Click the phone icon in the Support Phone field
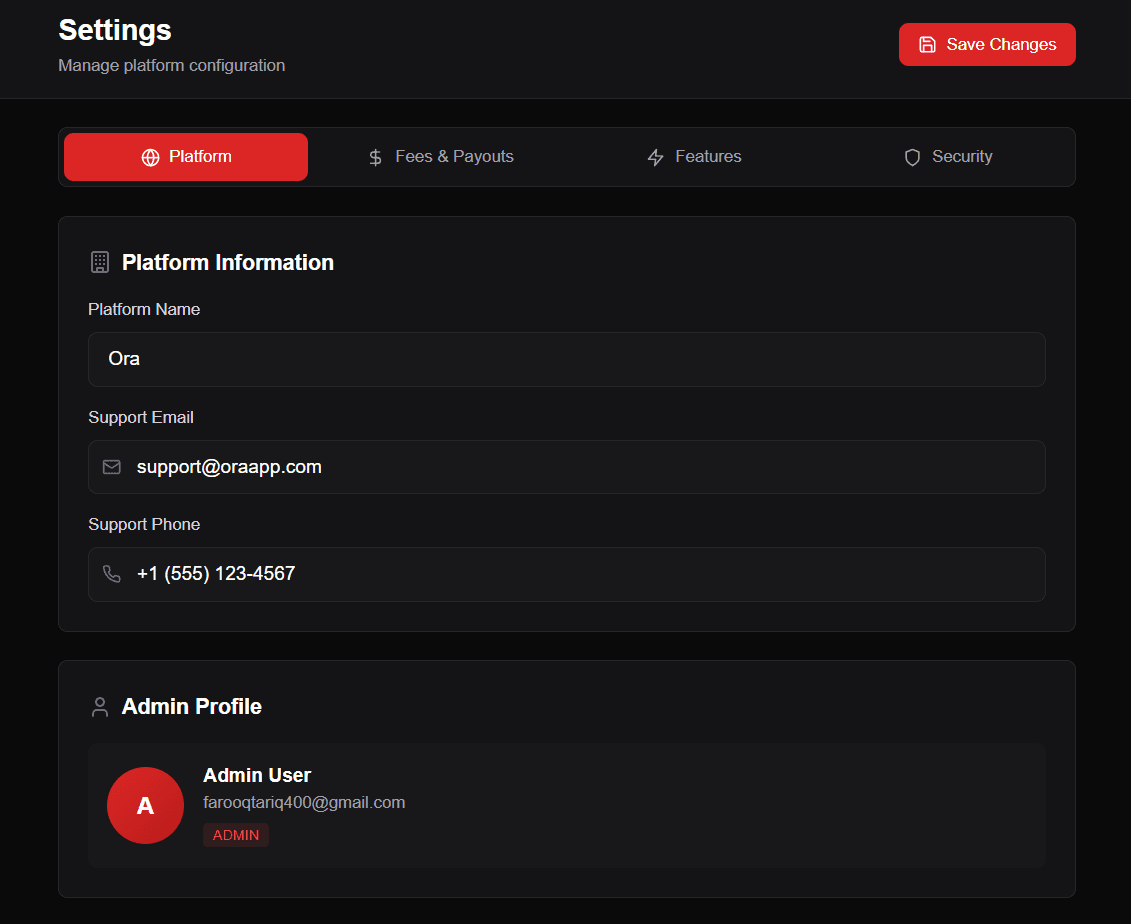This screenshot has height=924, width=1131. click(111, 574)
